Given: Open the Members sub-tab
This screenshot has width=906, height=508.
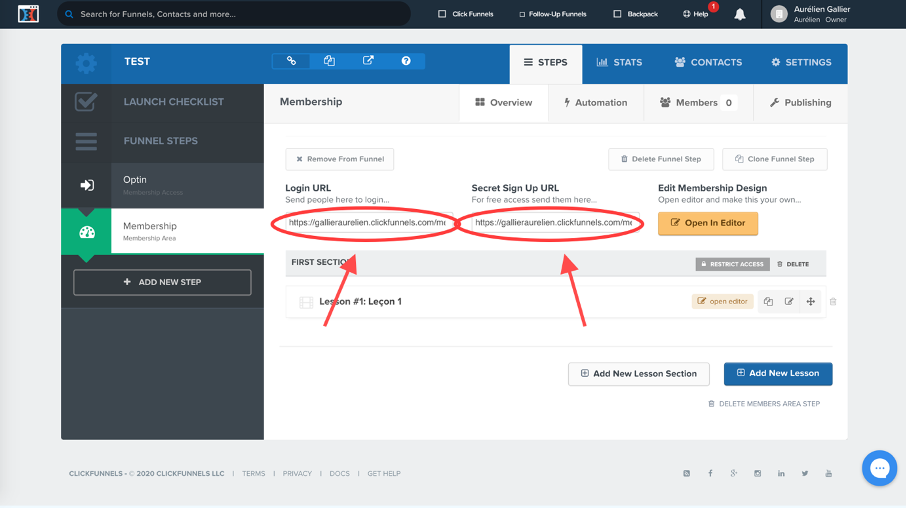Looking at the screenshot, I should point(699,103).
